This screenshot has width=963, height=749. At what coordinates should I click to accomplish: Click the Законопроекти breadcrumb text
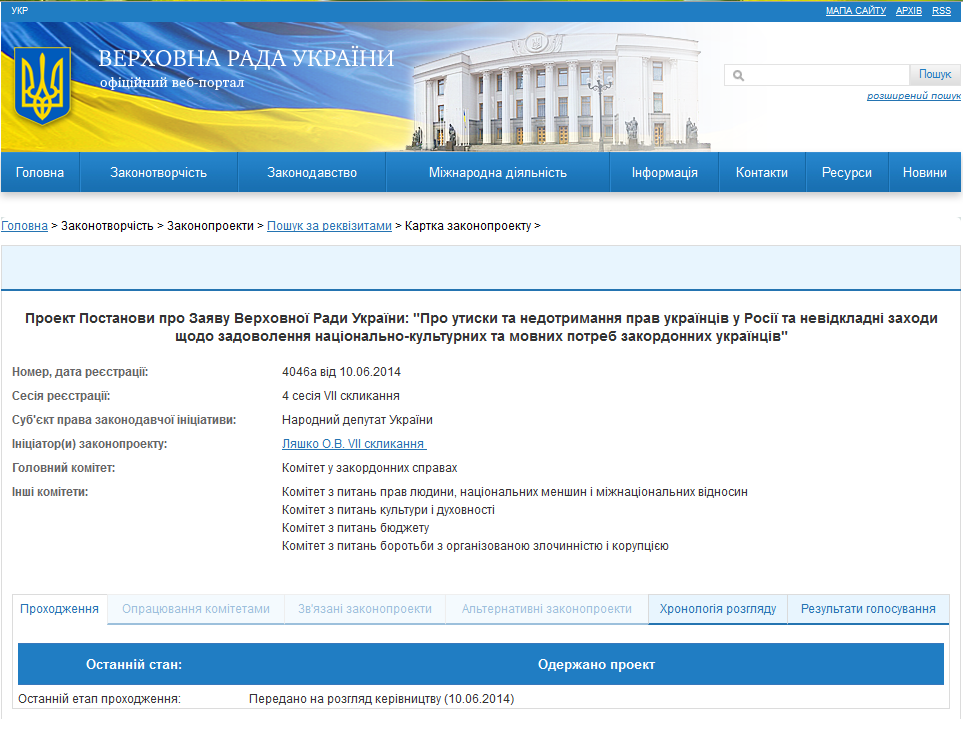pyautogui.click(x=210, y=226)
